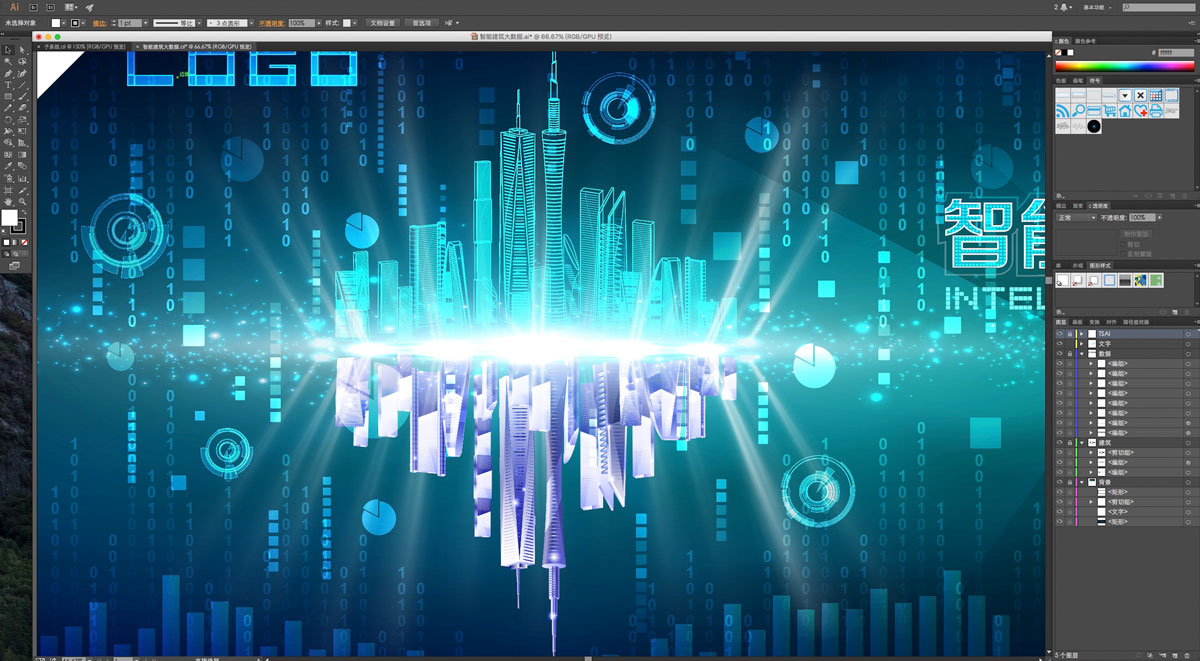Switch to the 外观 panel tab

[1077, 265]
